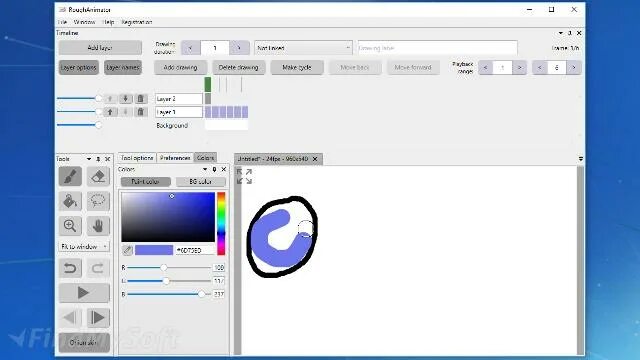The image size is (640, 360).
Task: Pin the Colors panel
Action: click(x=214, y=169)
